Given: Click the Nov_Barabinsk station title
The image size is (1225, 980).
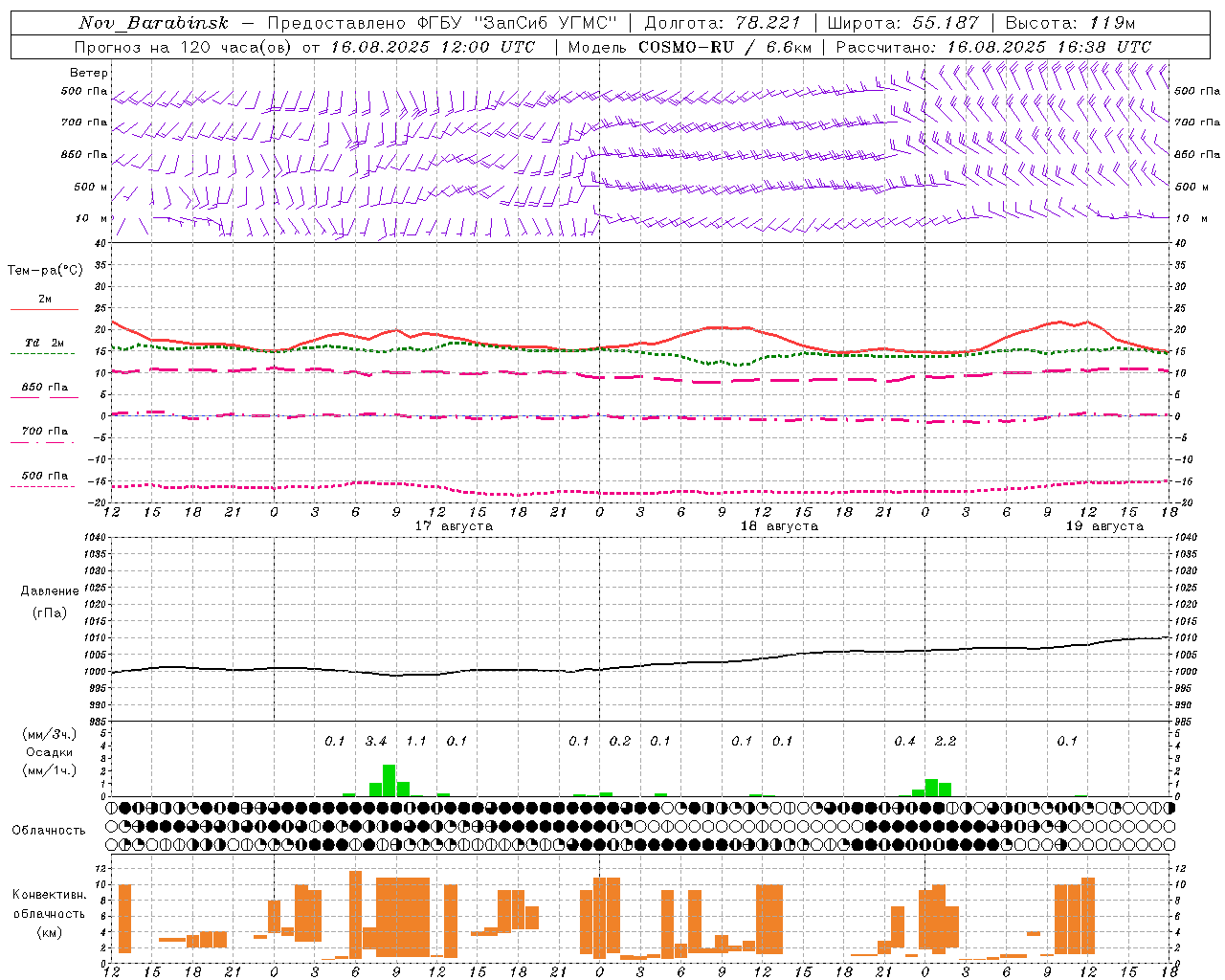Looking at the screenshot, I should coord(153,23).
